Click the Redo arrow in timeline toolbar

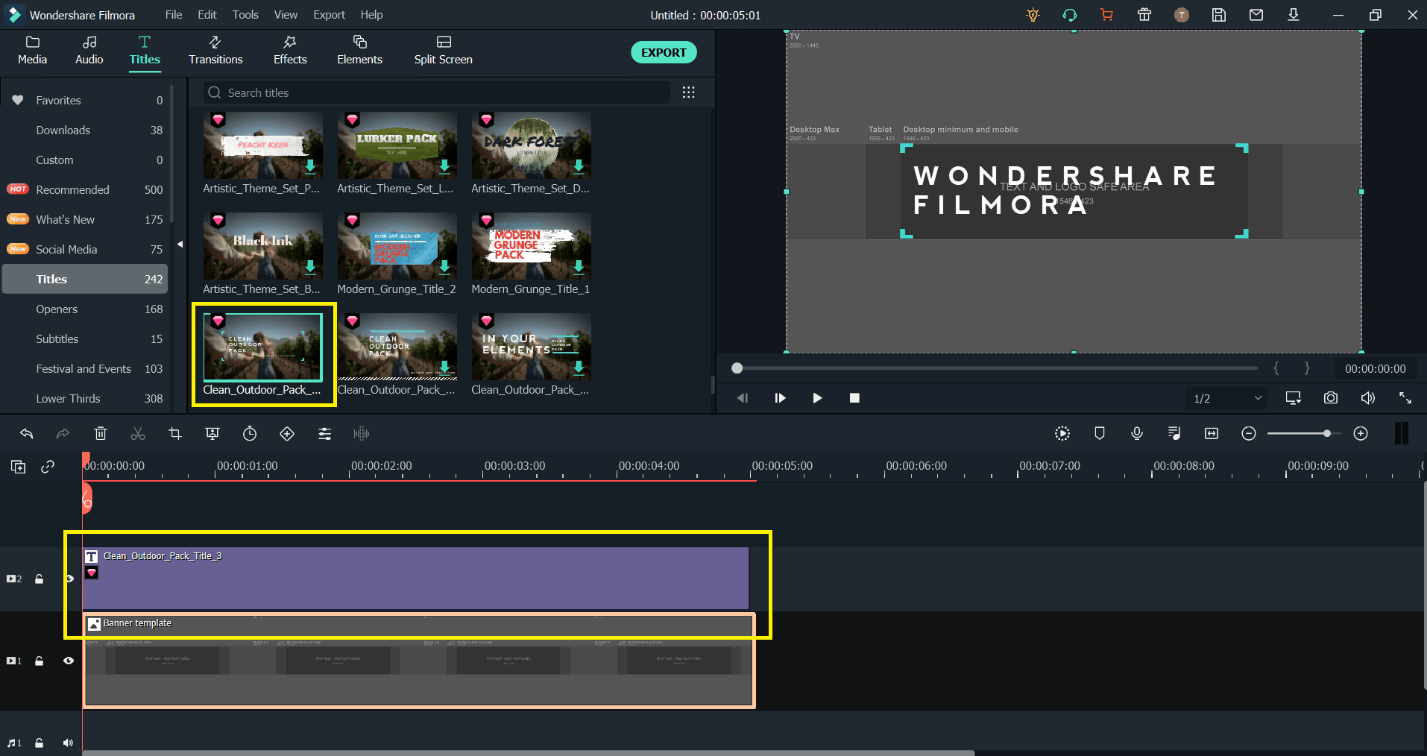[x=63, y=433]
